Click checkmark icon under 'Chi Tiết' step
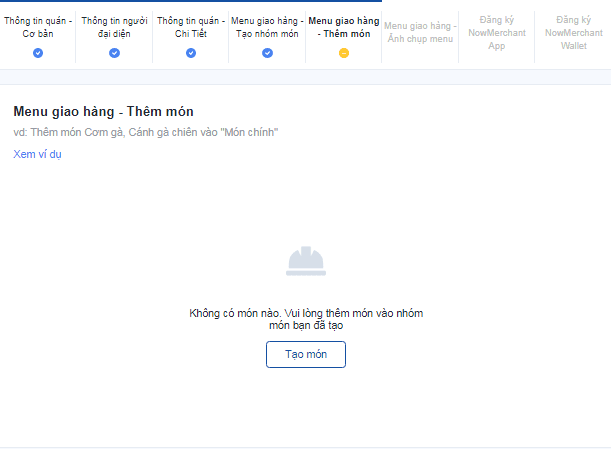Image resolution: width=611 pixels, height=449 pixels. (x=191, y=53)
